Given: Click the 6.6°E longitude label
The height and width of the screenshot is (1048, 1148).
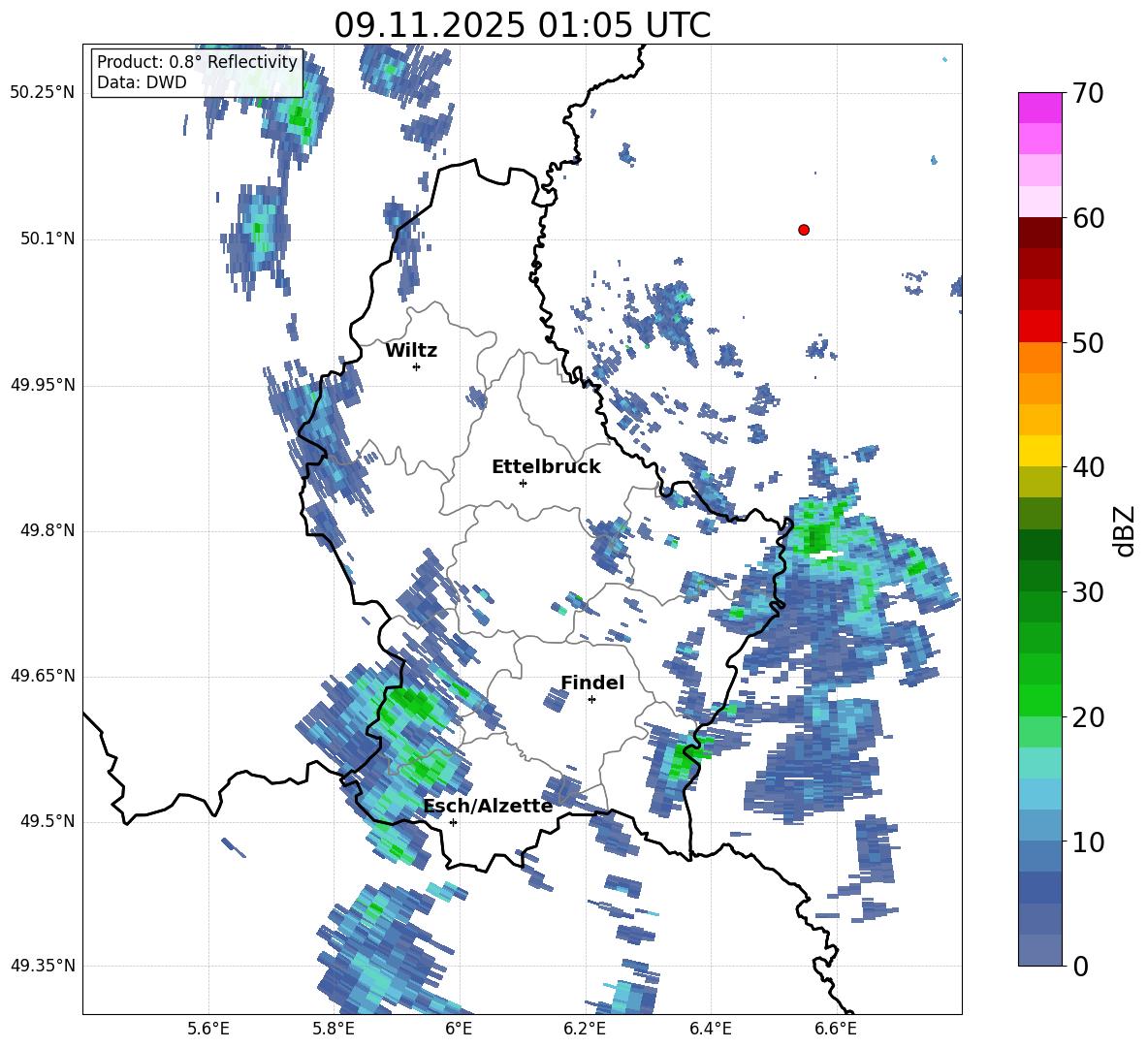Looking at the screenshot, I should (x=836, y=1029).
